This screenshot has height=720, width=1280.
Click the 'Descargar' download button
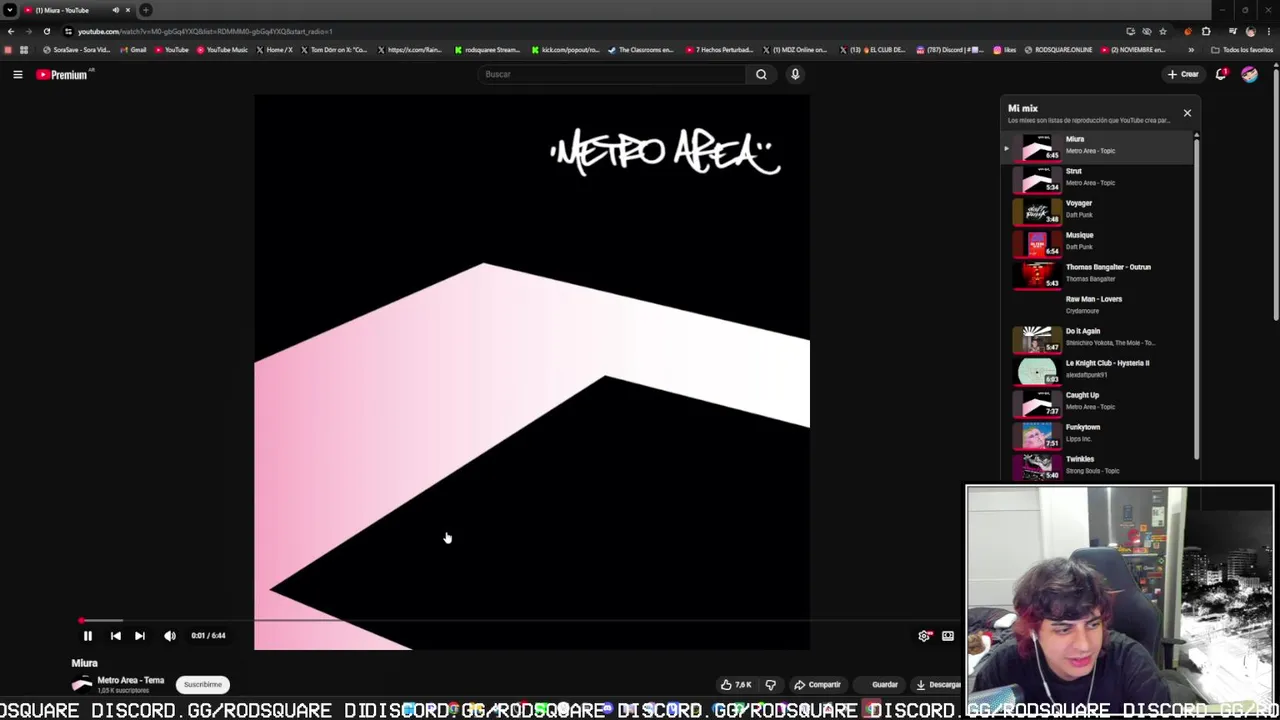click(x=938, y=685)
